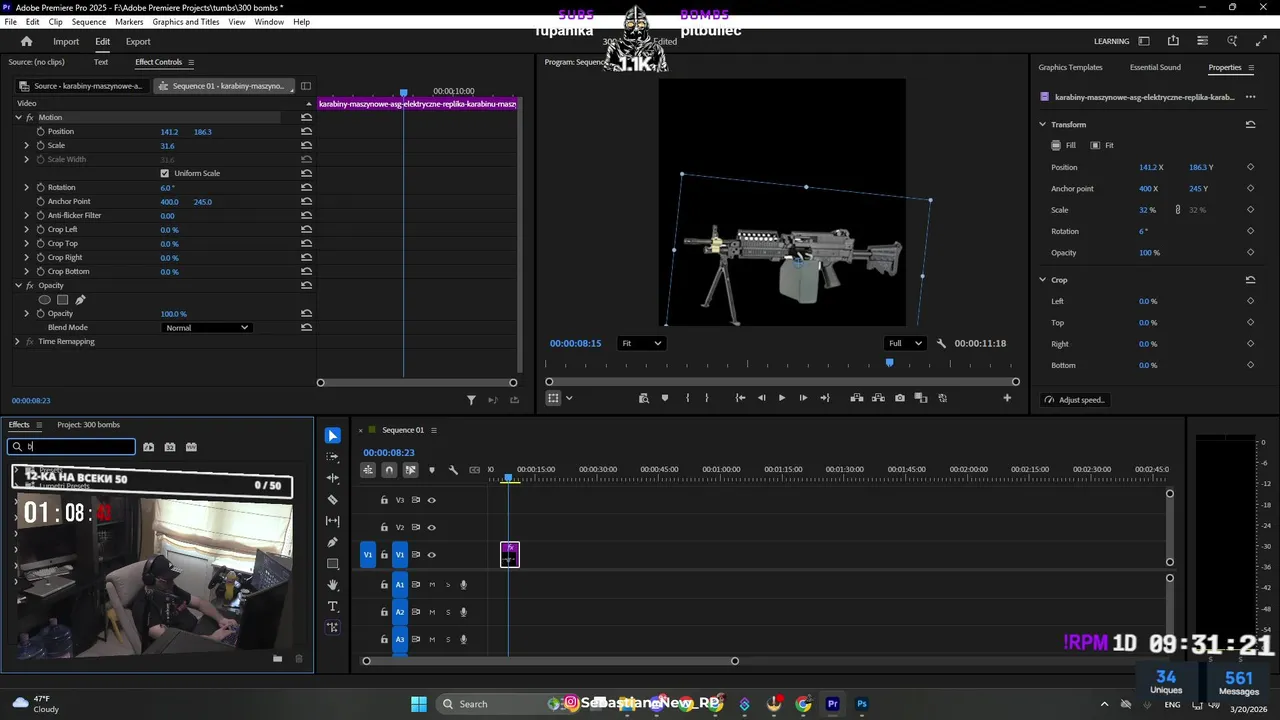
Task: Select the Slip tool in the tools panel
Action: 333,521
